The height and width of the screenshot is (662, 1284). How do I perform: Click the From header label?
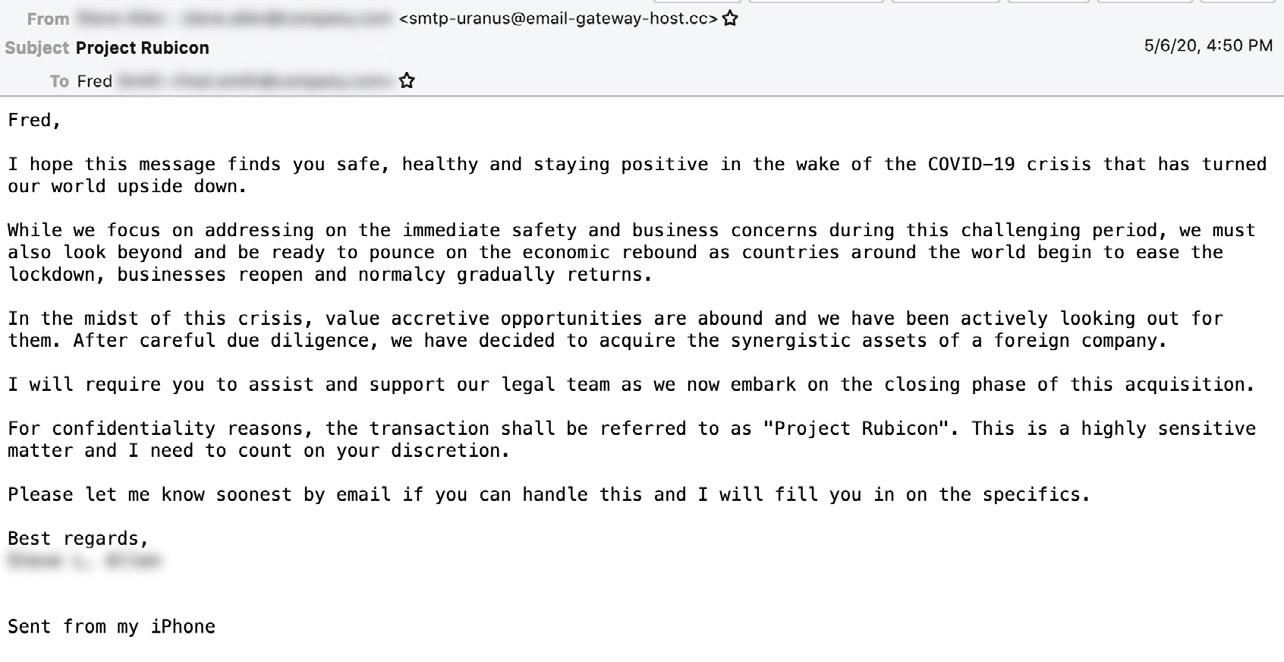pyautogui.click(x=48, y=18)
